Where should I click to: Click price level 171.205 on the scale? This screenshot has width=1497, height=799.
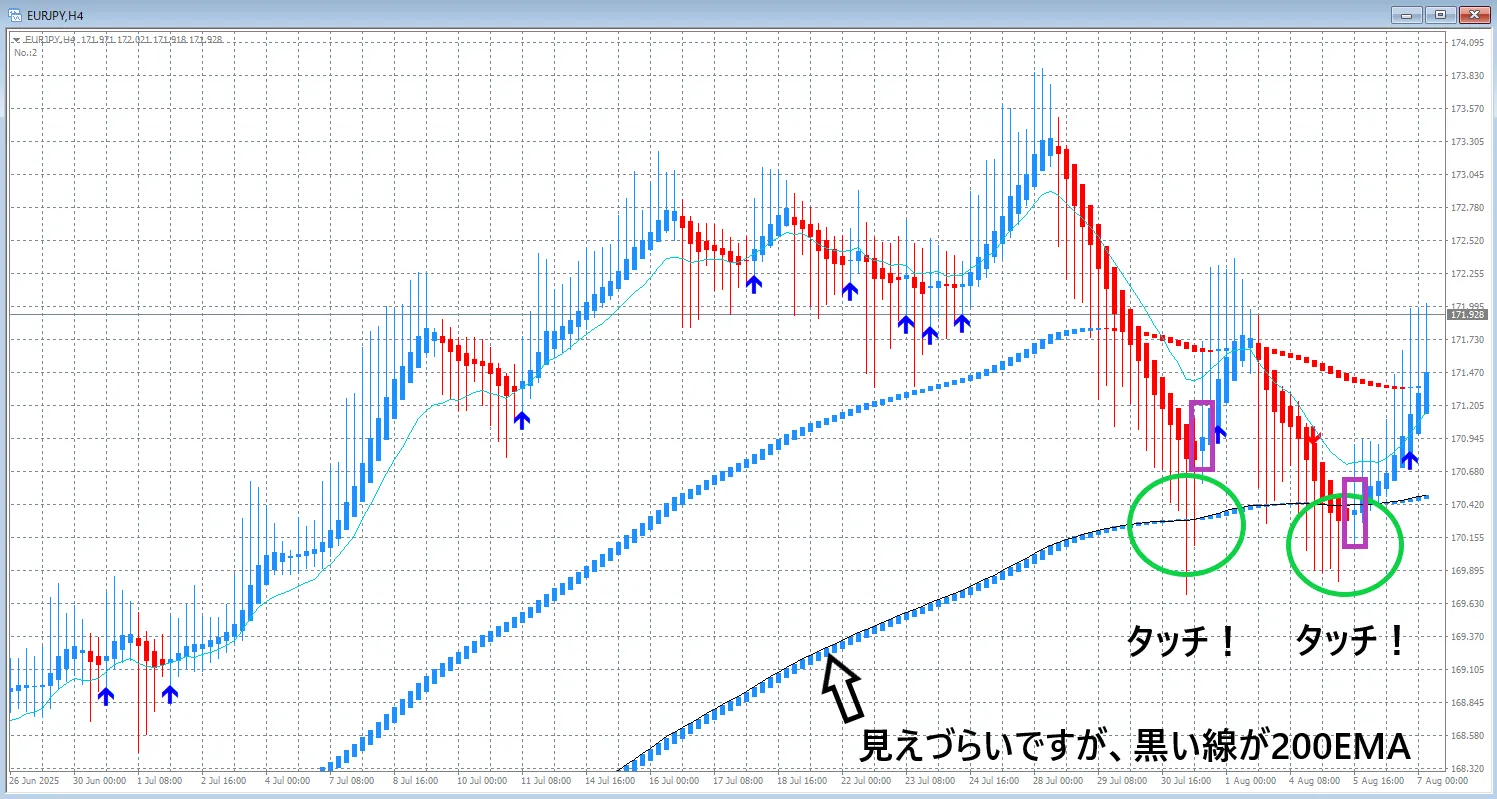(1467, 406)
